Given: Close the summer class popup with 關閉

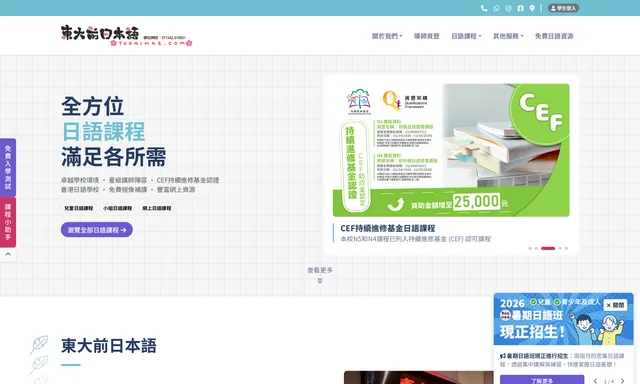Looking at the screenshot, I should [x=615, y=305].
